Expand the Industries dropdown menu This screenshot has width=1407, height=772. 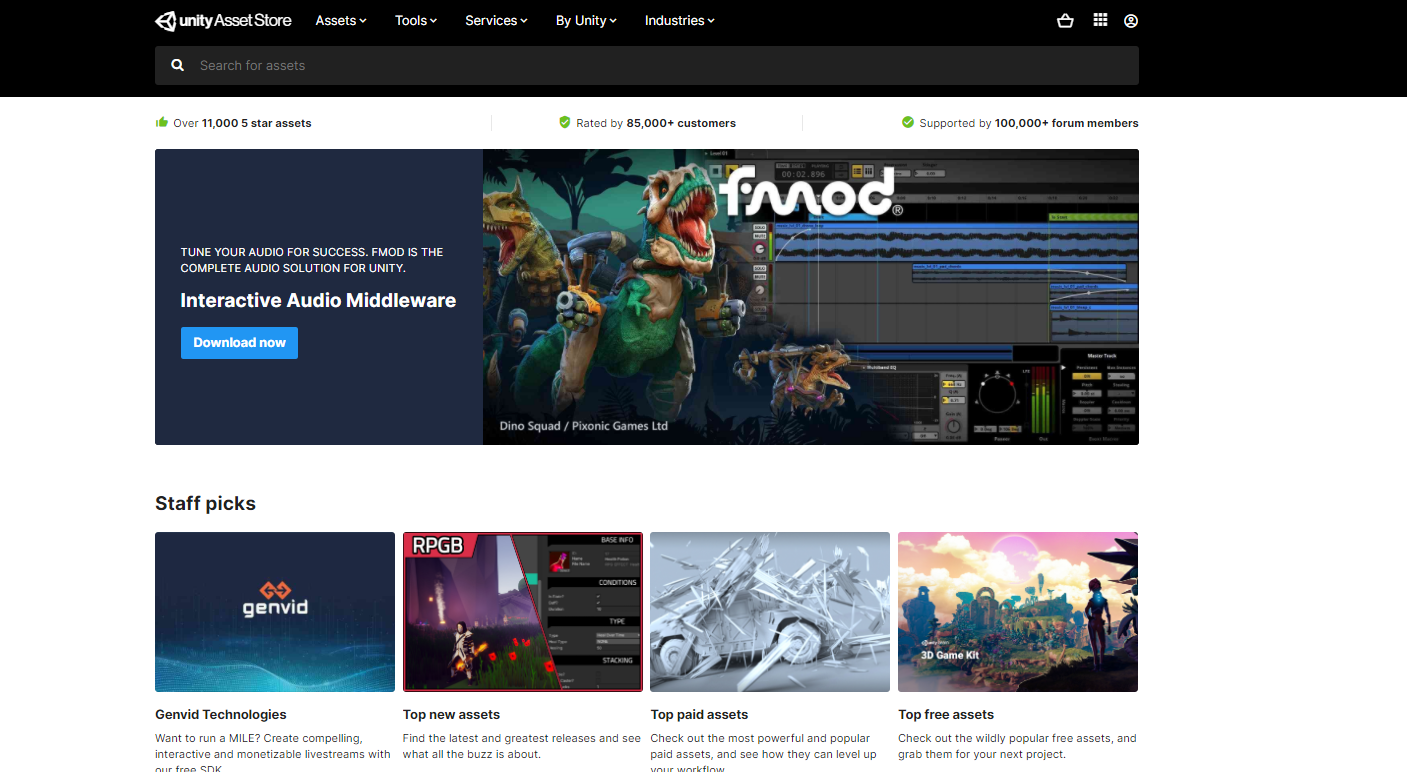(x=680, y=20)
